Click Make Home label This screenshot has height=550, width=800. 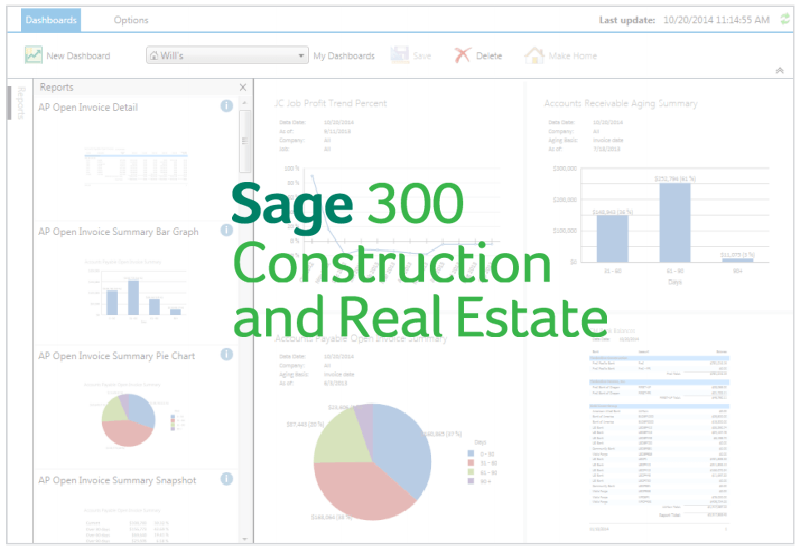[x=572, y=56]
